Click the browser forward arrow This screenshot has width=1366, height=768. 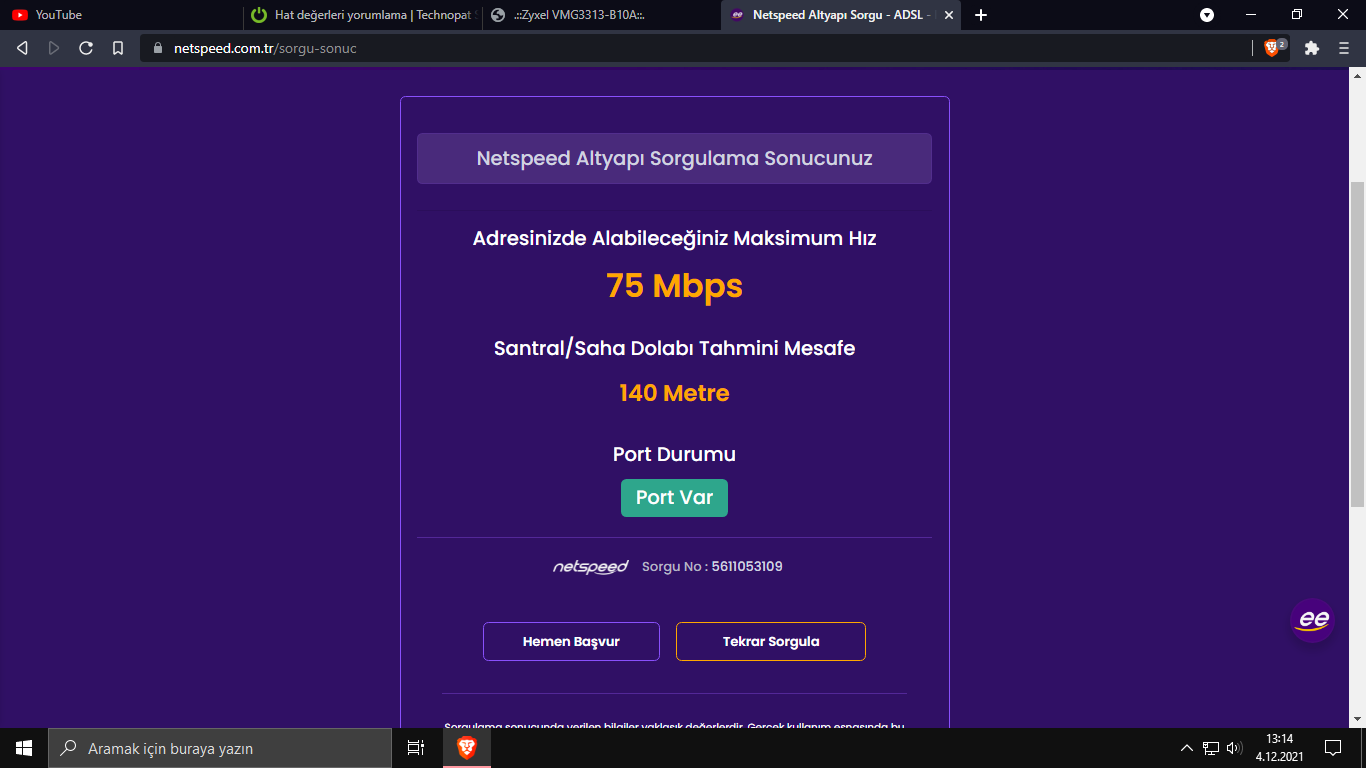coord(54,48)
